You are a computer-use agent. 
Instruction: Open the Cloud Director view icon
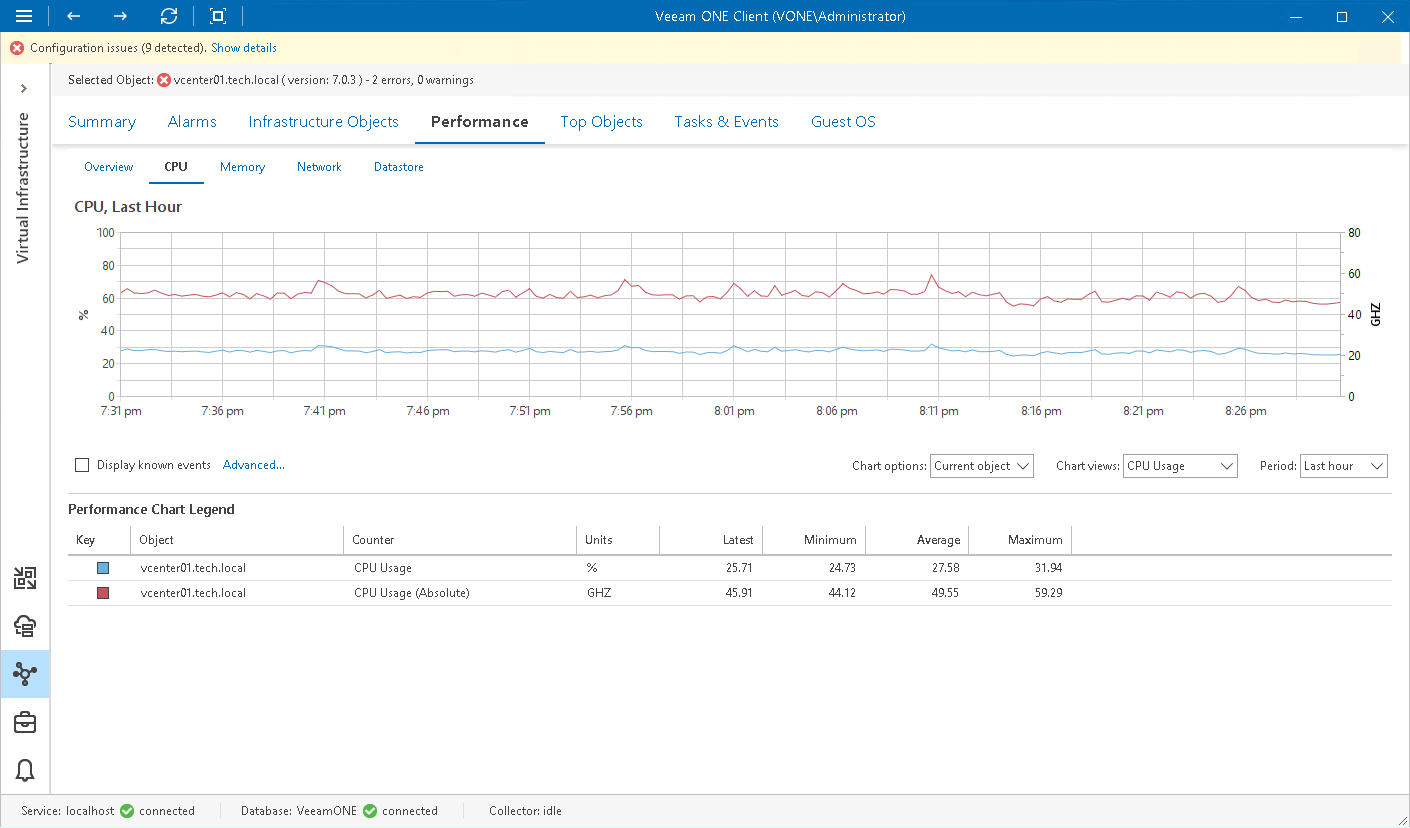tap(25, 626)
